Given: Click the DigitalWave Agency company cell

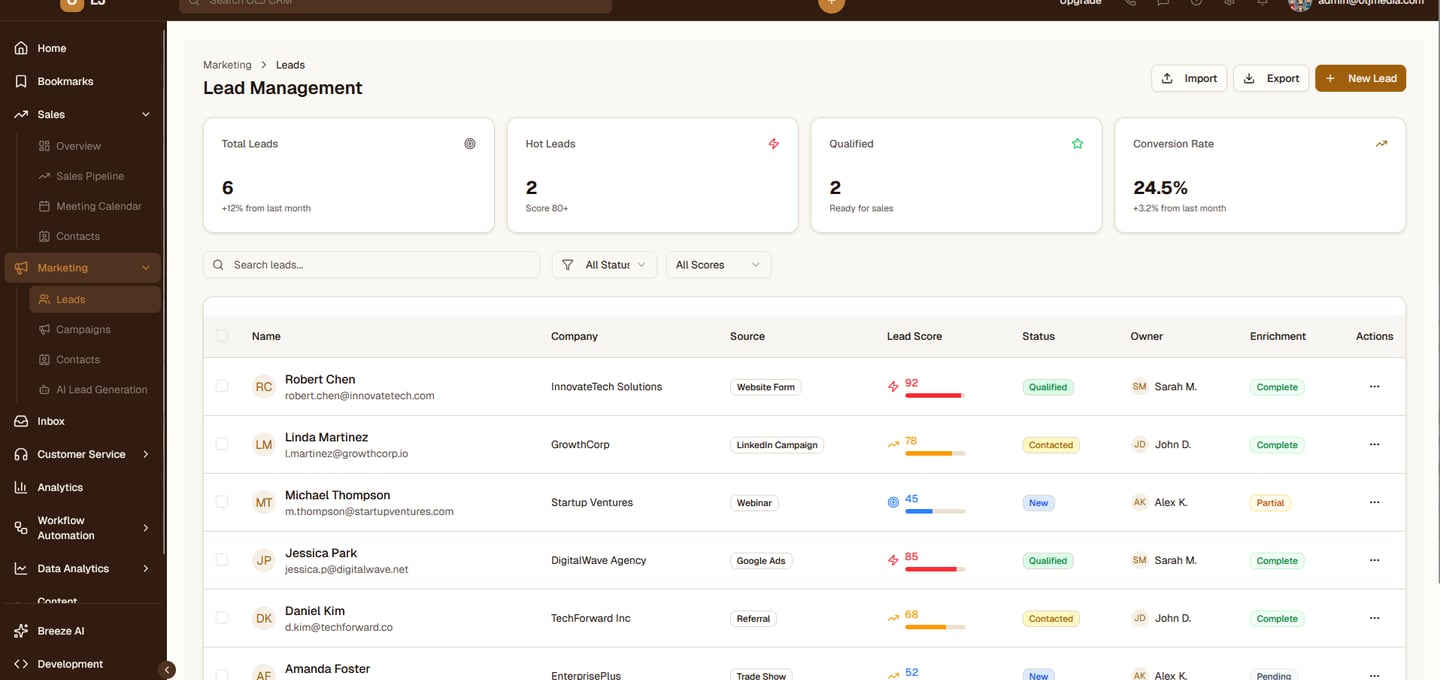Looking at the screenshot, I should 599,561.
